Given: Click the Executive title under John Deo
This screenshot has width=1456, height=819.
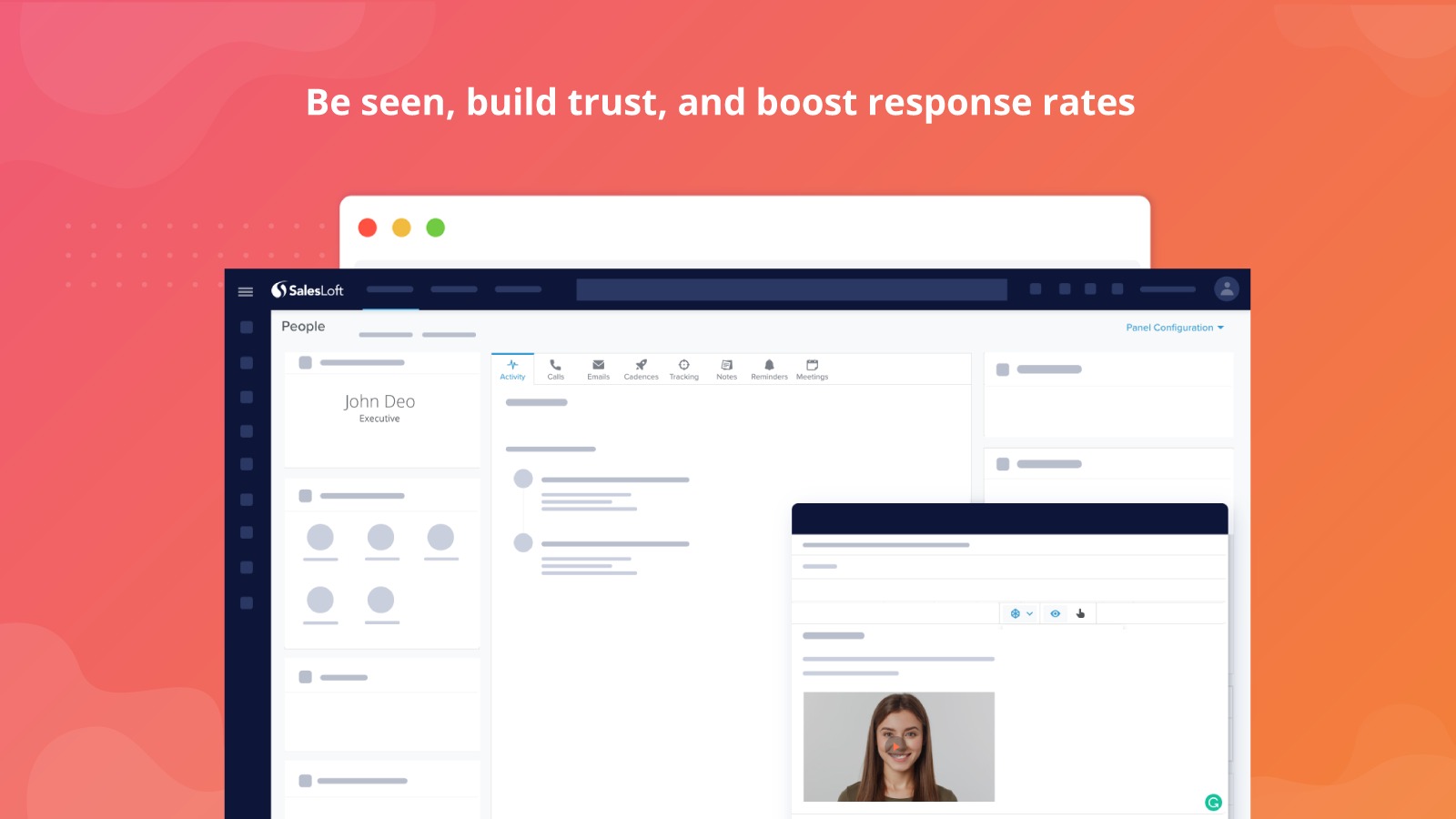Looking at the screenshot, I should click(x=379, y=419).
